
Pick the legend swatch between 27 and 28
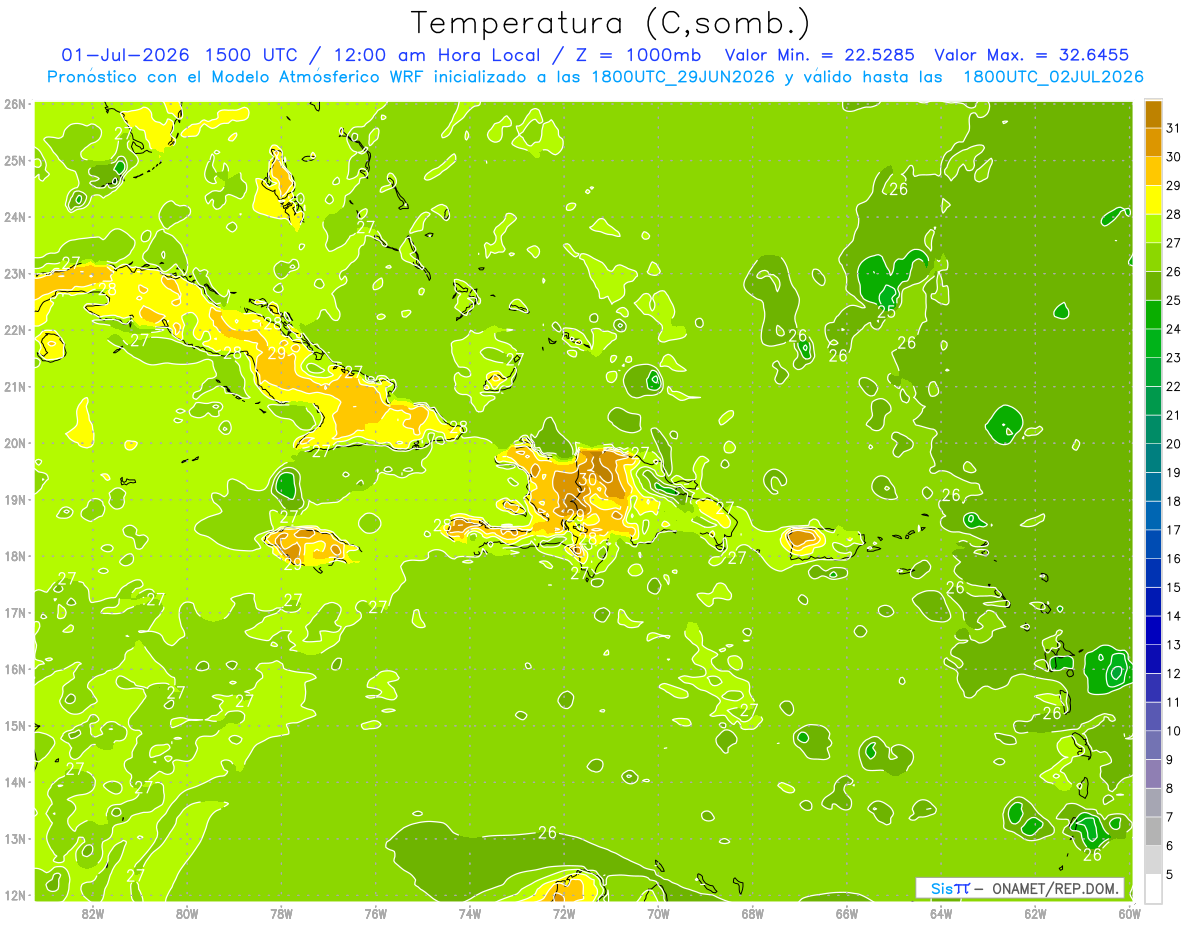coord(1153,228)
